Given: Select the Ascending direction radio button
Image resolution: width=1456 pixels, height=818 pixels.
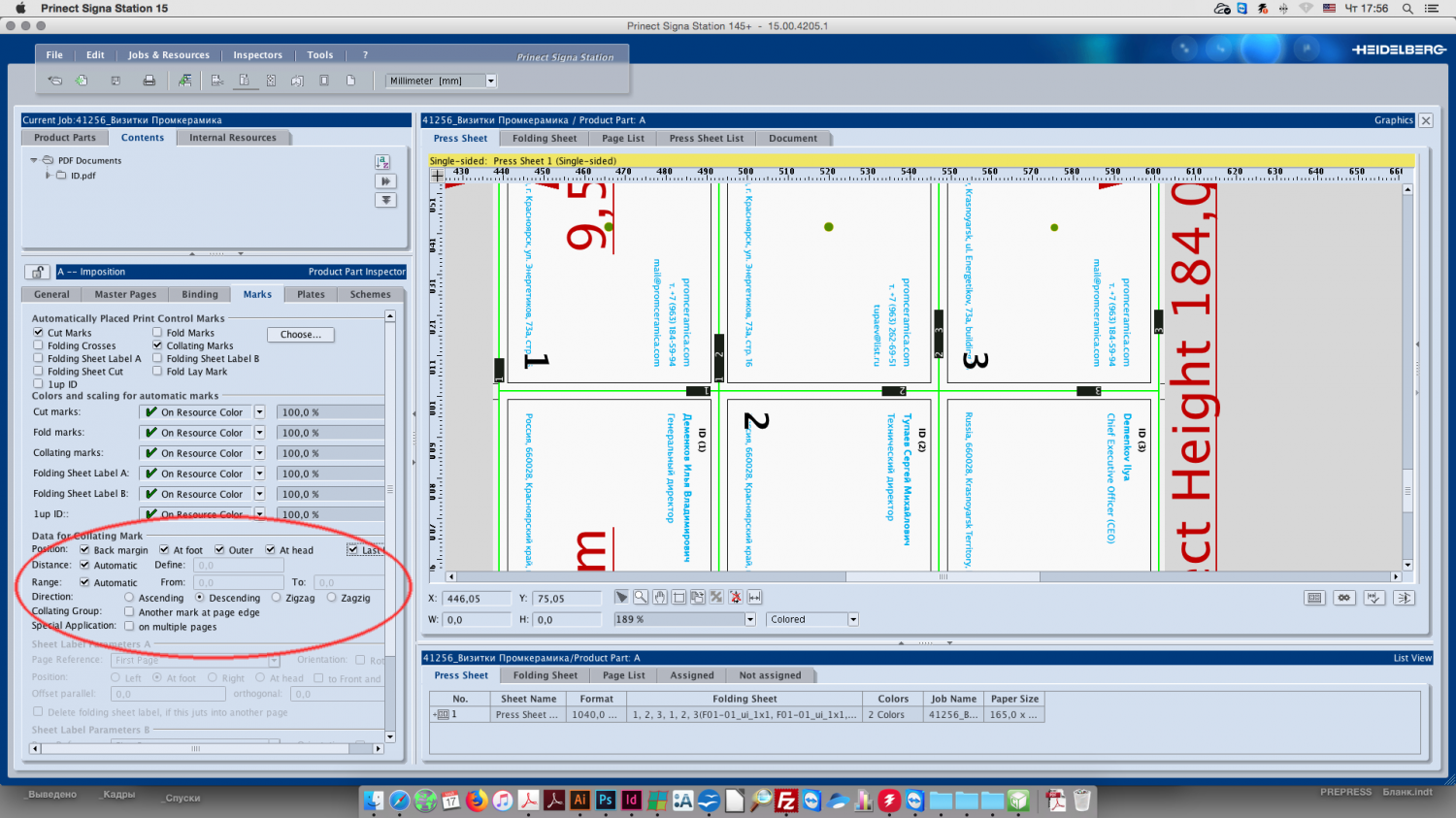Looking at the screenshot, I should tap(129, 598).
